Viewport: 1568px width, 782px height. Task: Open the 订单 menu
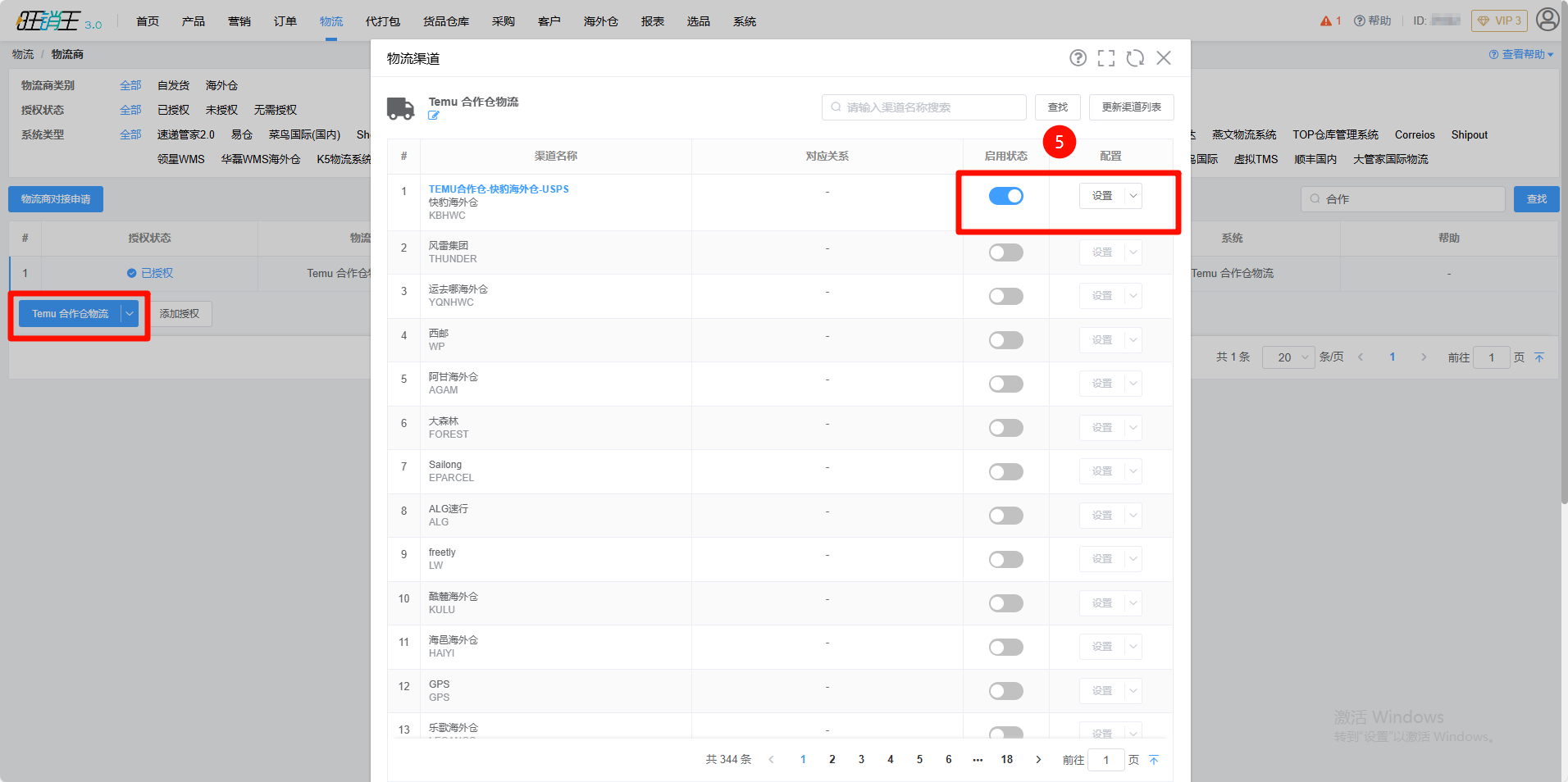[x=285, y=21]
